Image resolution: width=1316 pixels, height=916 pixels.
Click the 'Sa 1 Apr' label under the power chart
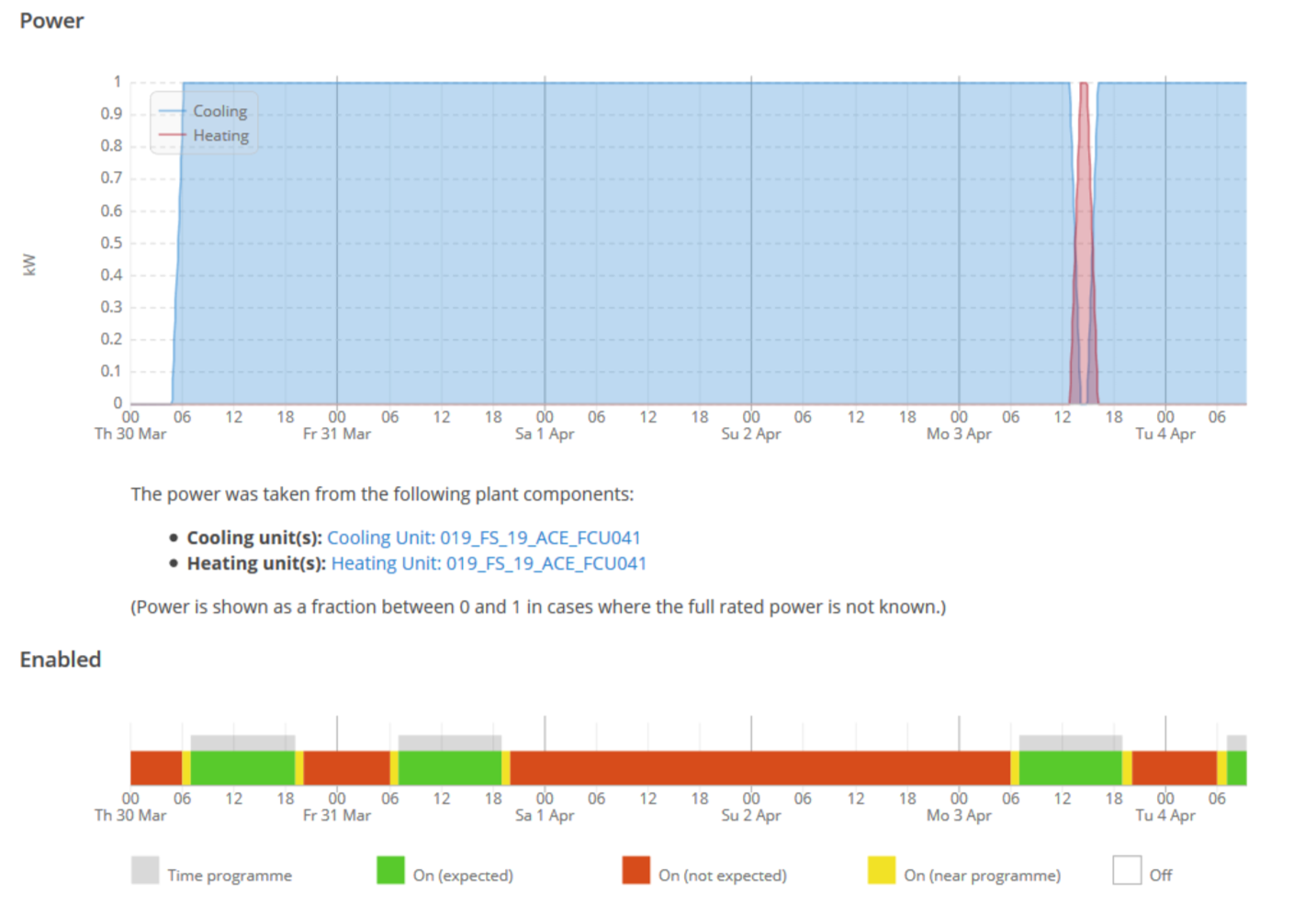545,434
